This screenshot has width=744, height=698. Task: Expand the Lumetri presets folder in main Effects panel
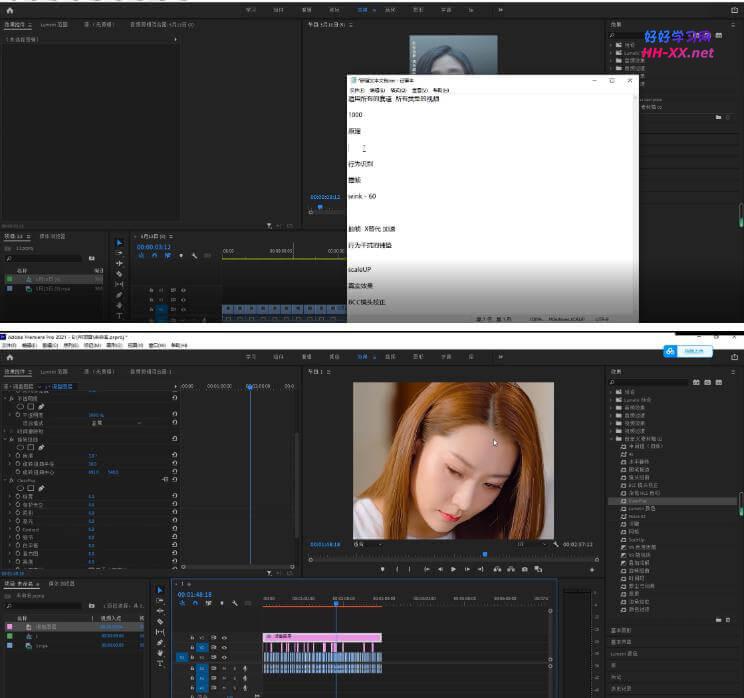coord(611,400)
